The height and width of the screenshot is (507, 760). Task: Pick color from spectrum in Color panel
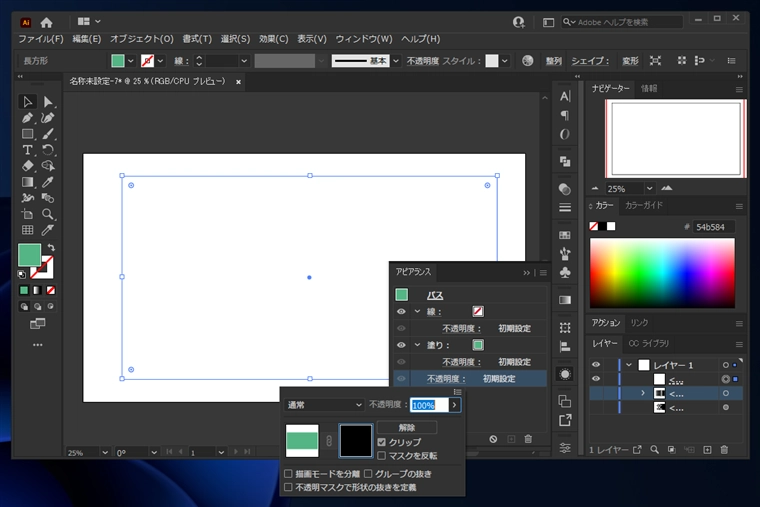tap(662, 273)
